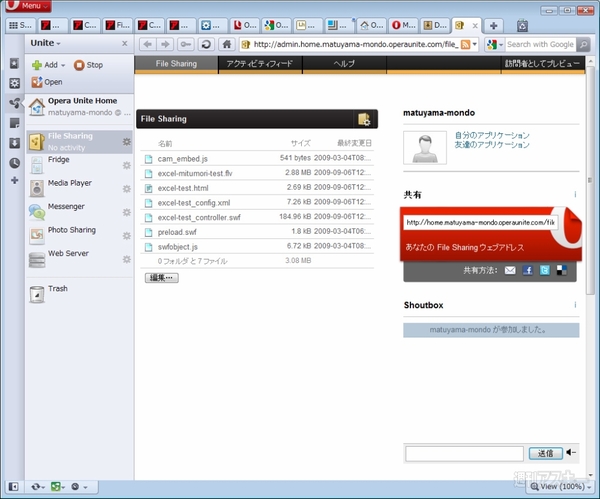Open the Opera Menu button
The height and width of the screenshot is (499, 600).
28,6
